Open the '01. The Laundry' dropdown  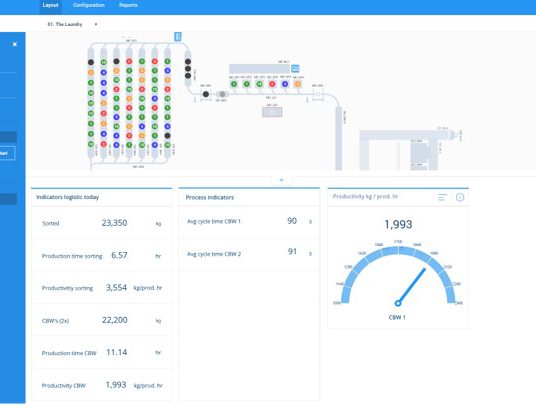[x=72, y=24]
